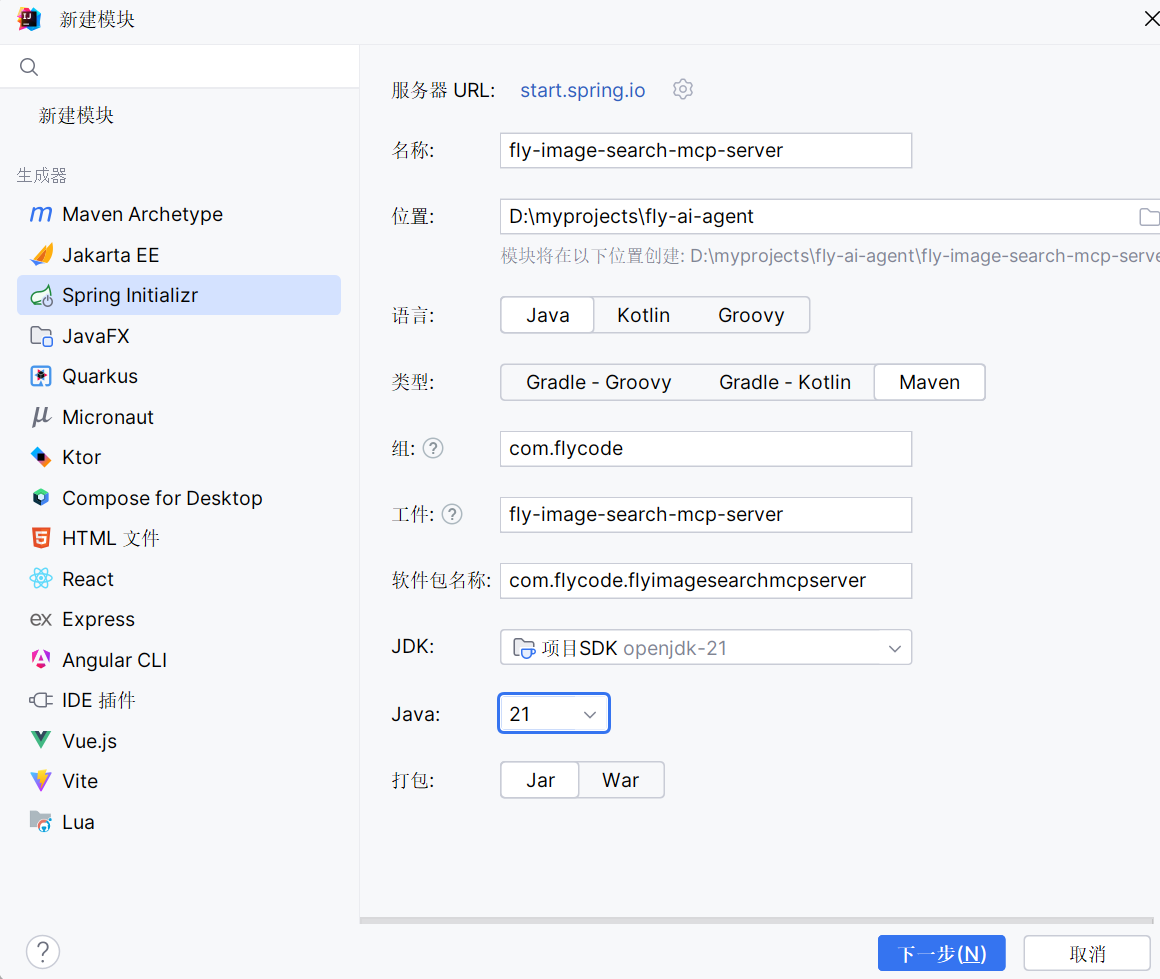The image size is (1160, 979).
Task: Choose Gradle - Kotlin build type
Action: click(x=785, y=383)
